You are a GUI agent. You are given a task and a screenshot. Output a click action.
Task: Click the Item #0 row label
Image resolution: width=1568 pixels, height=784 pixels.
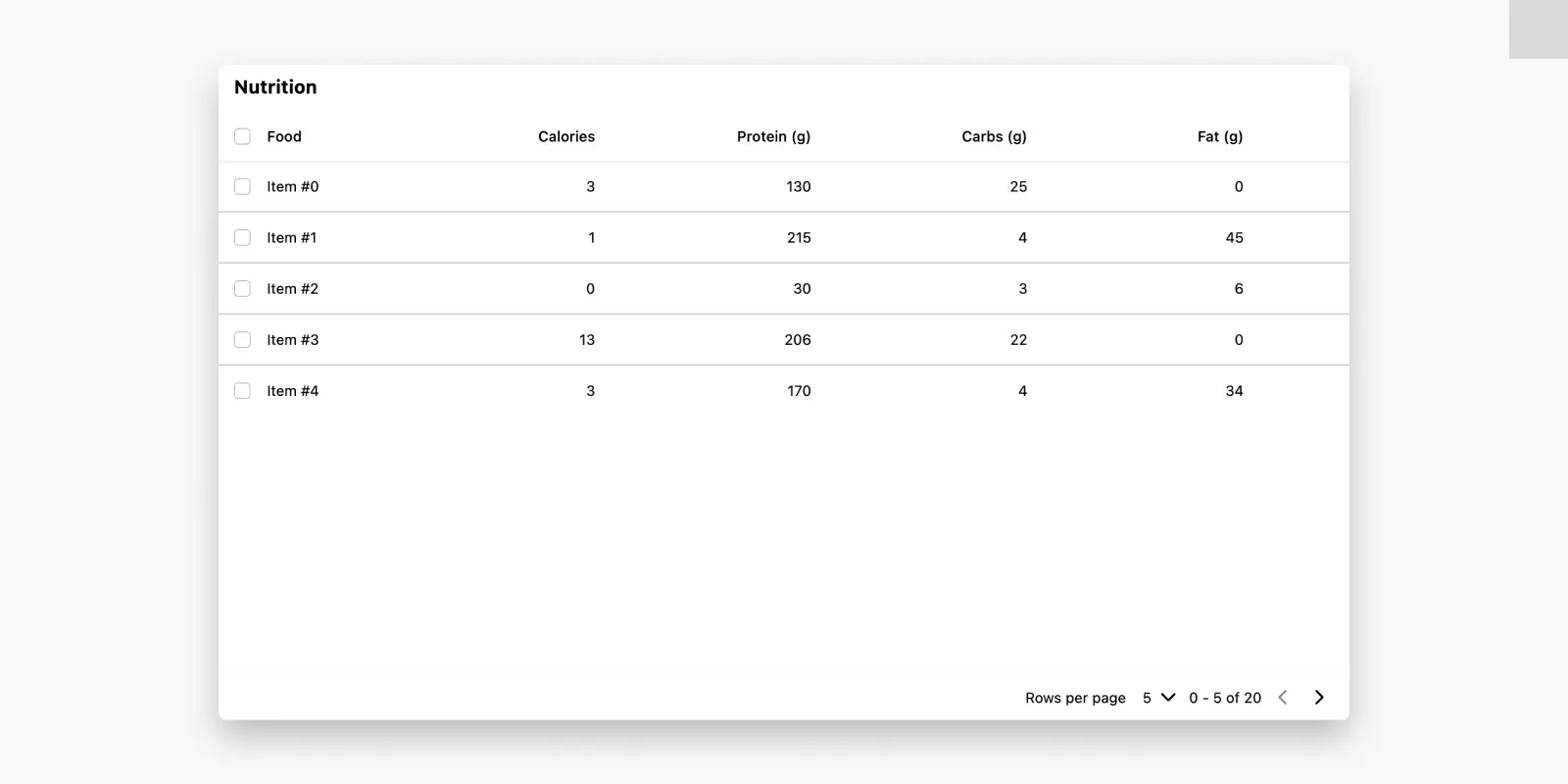tap(292, 186)
